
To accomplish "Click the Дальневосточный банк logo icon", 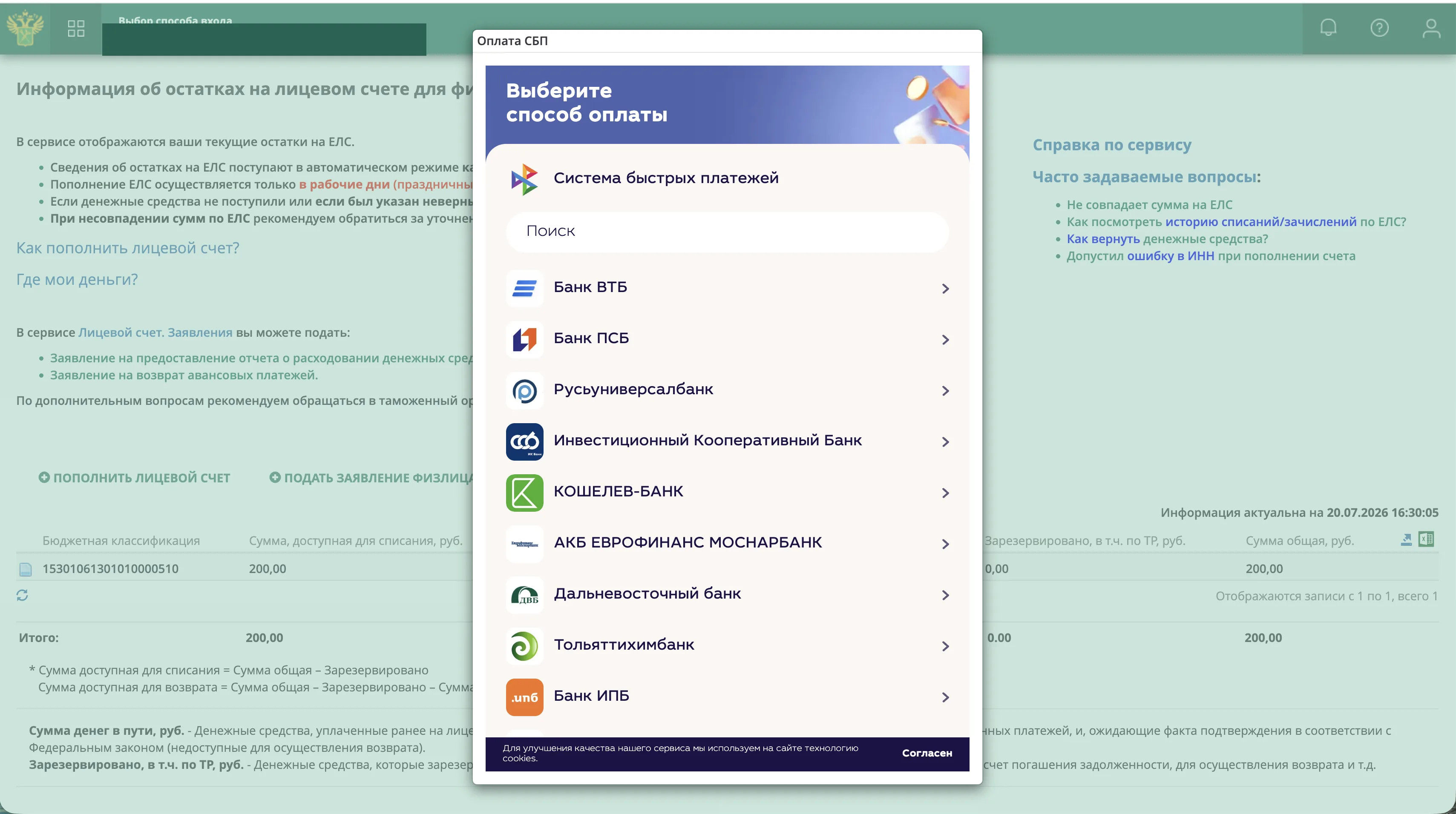I will pyautogui.click(x=524, y=595).
